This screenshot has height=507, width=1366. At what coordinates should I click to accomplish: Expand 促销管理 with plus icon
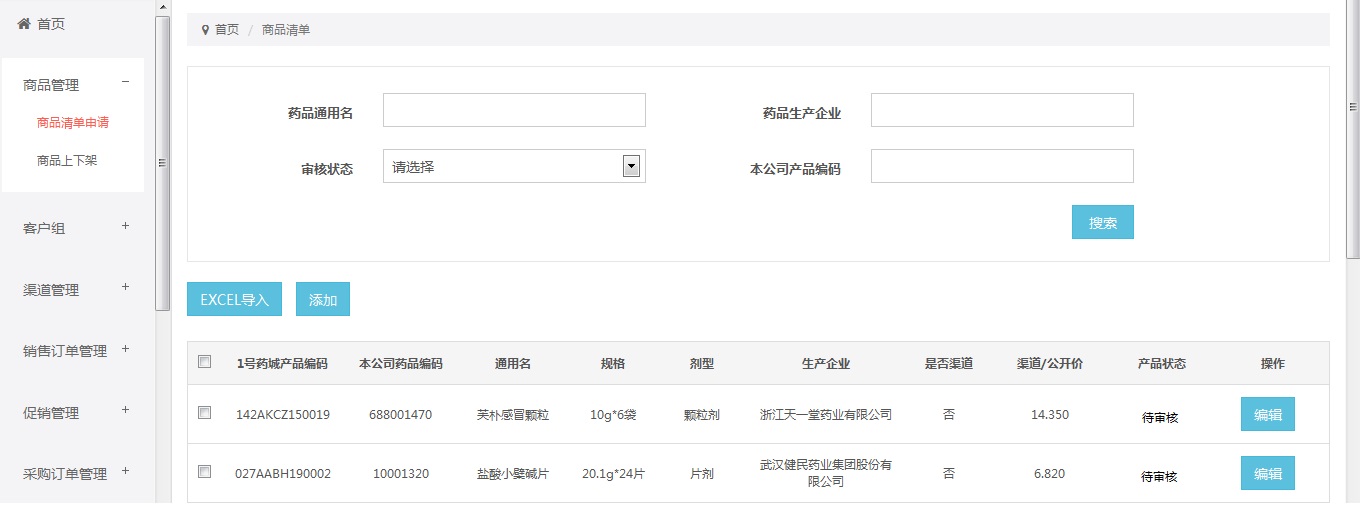pyautogui.click(x=125, y=410)
